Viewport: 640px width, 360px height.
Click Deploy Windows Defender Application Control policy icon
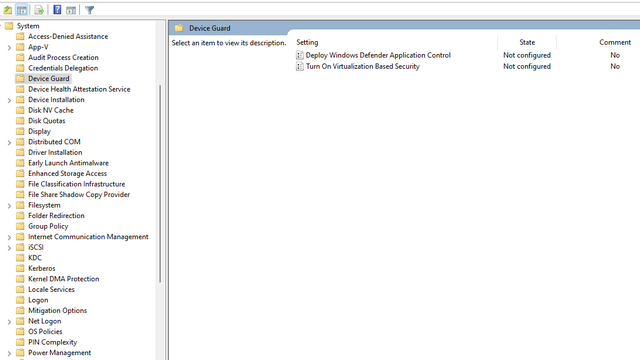(x=300, y=55)
